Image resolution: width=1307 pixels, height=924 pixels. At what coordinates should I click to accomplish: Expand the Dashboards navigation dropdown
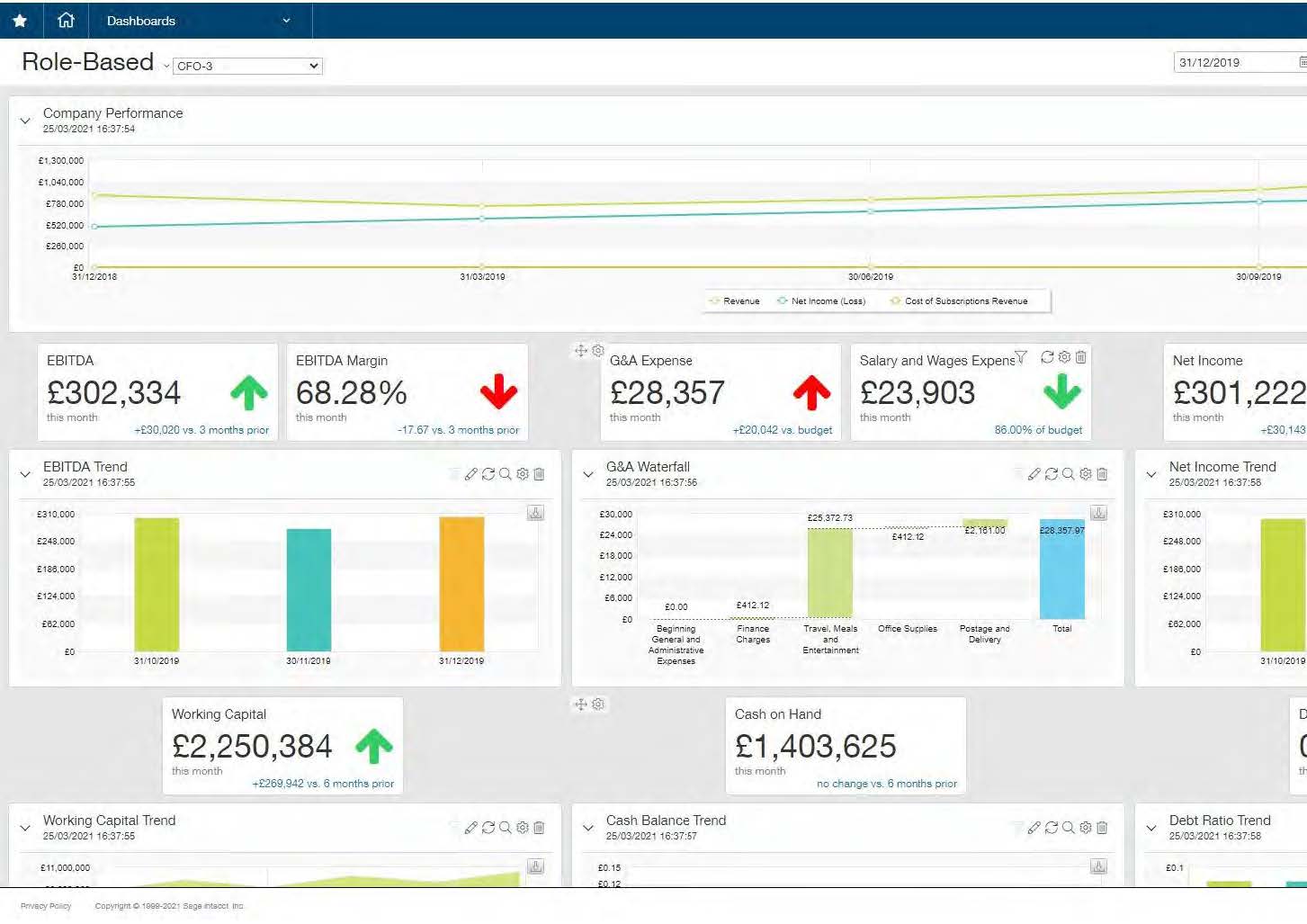pos(285,20)
